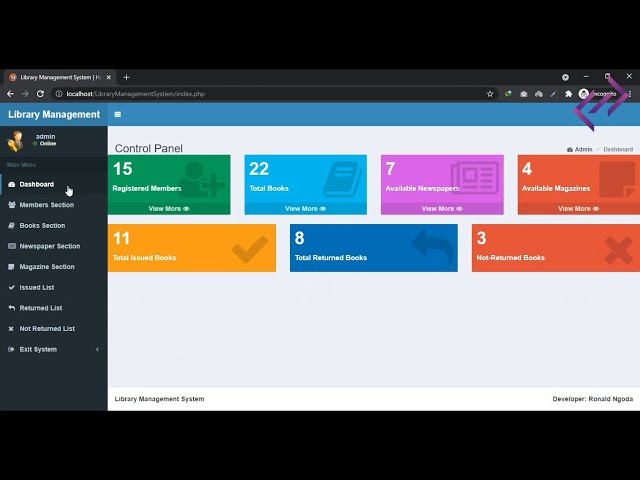Screen dimensions: 640x480
Task: Click the Dashboard breadcrumb text
Action: 618,149
